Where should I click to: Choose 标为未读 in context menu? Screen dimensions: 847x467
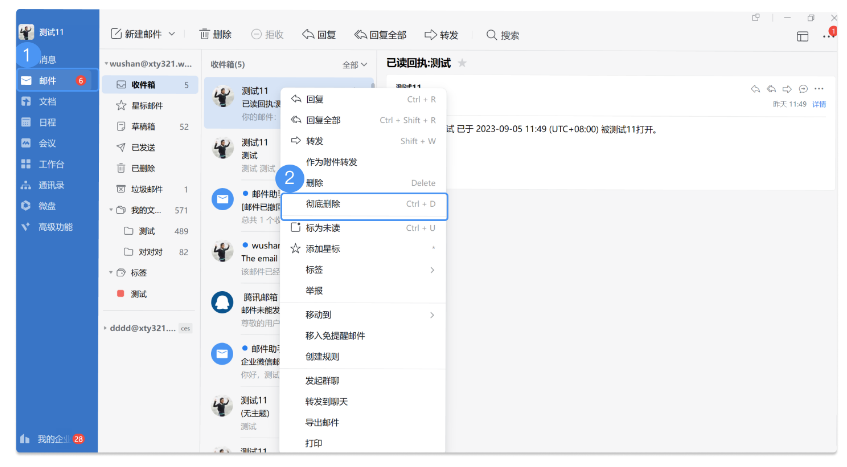pos(363,228)
